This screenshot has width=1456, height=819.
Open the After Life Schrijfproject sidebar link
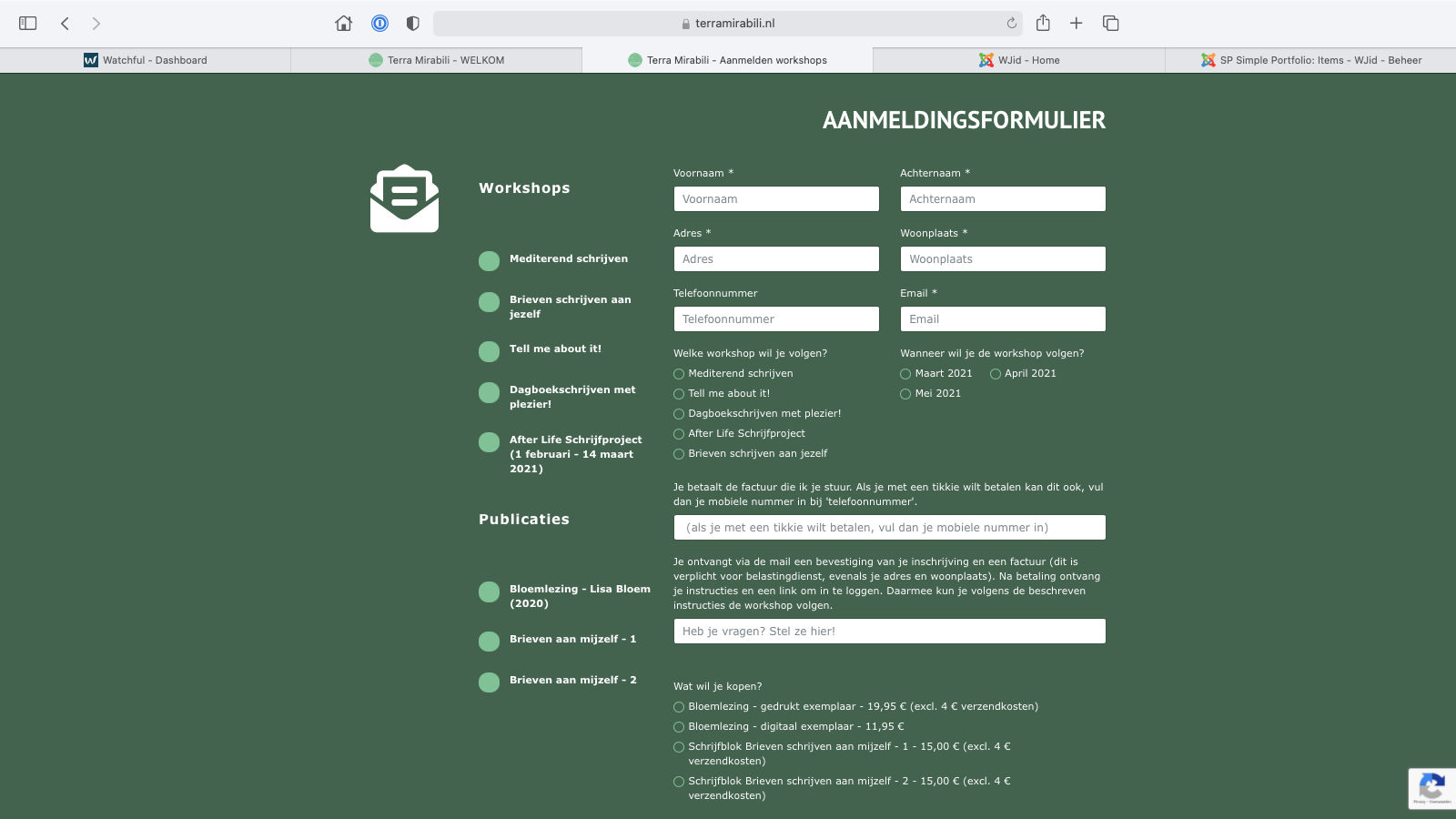(576, 454)
